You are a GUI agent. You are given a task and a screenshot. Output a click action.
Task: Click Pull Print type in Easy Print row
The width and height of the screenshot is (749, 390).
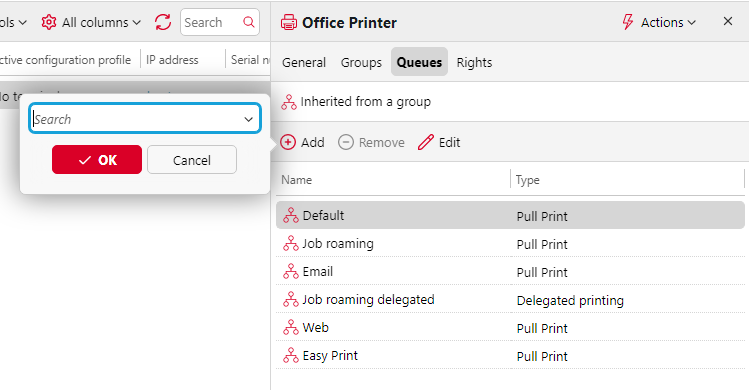coord(542,357)
